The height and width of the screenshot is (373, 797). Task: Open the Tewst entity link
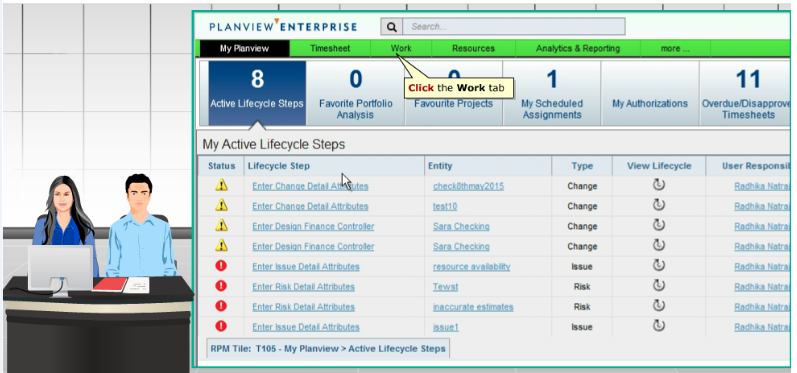[x=445, y=287]
